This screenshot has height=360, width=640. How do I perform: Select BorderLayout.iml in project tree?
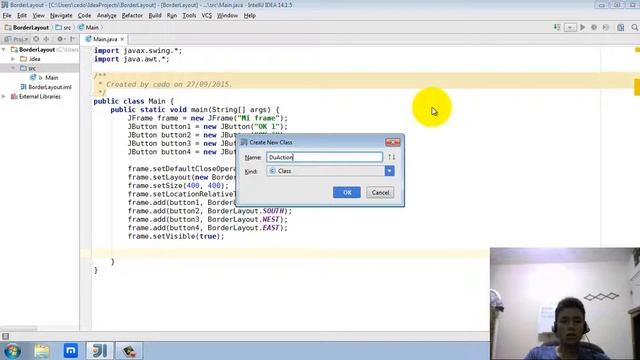point(46,87)
